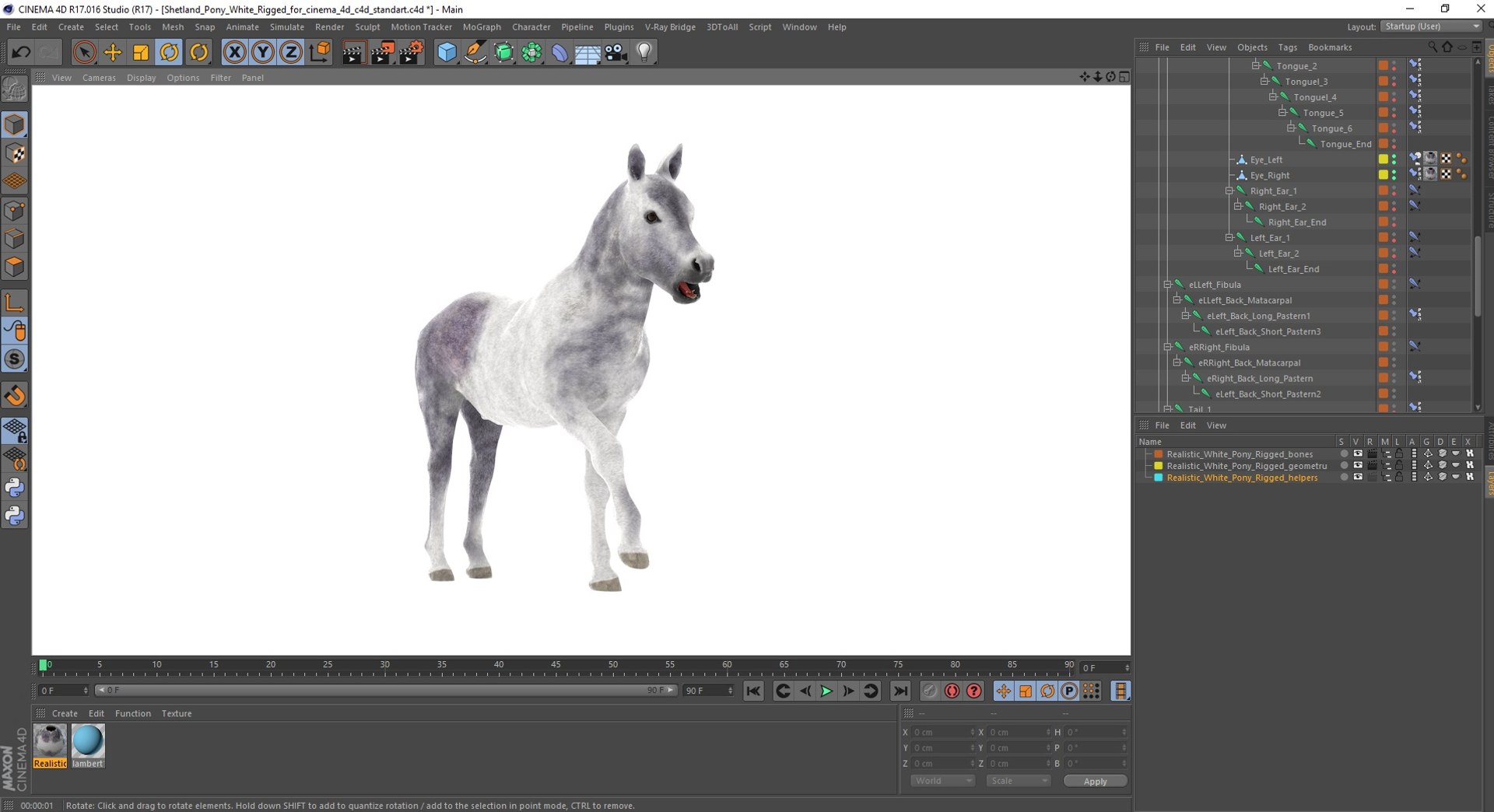Click the coordinate system icon
The width and height of the screenshot is (1494, 812).
[320, 52]
